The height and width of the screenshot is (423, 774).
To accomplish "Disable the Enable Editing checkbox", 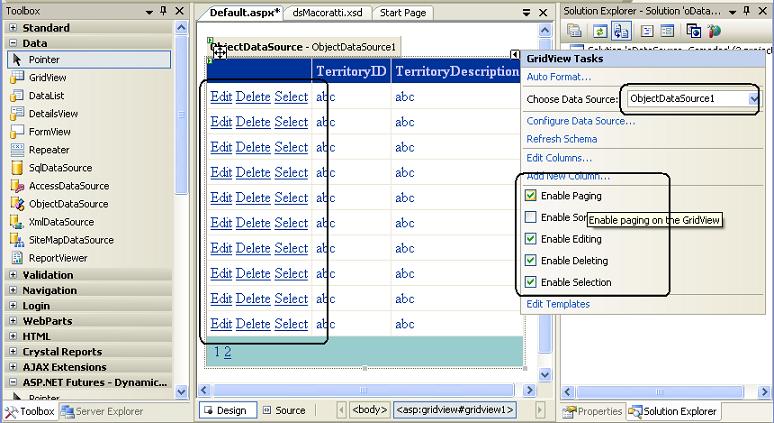I will click(531, 239).
